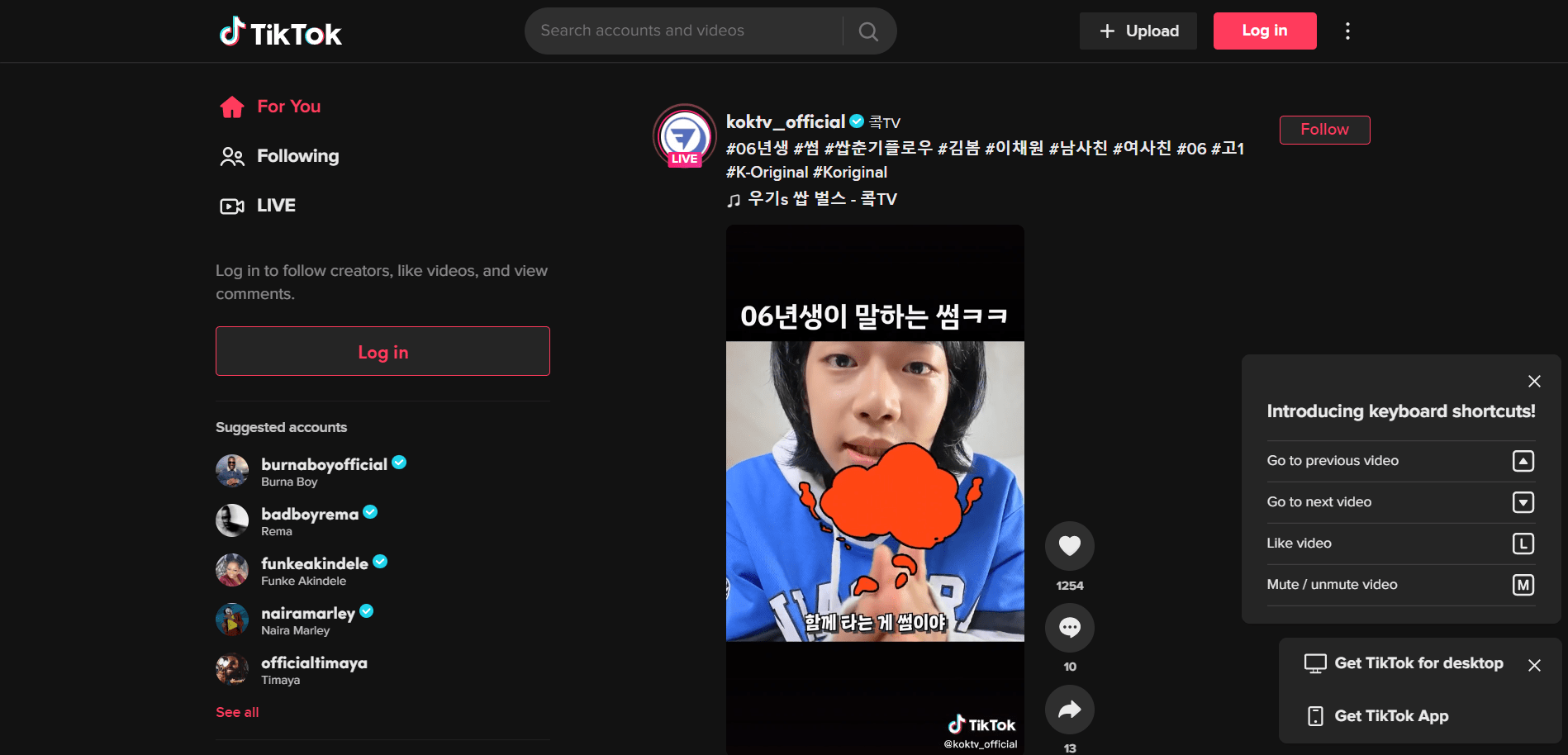Viewport: 1568px width, 755px height.
Task: Click the LIVE camera icon
Action: [x=232, y=206]
